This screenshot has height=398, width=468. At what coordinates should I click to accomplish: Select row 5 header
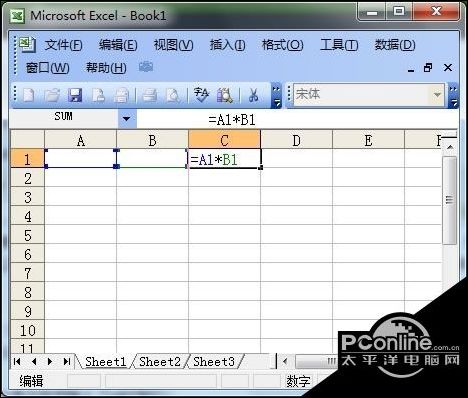click(27, 235)
